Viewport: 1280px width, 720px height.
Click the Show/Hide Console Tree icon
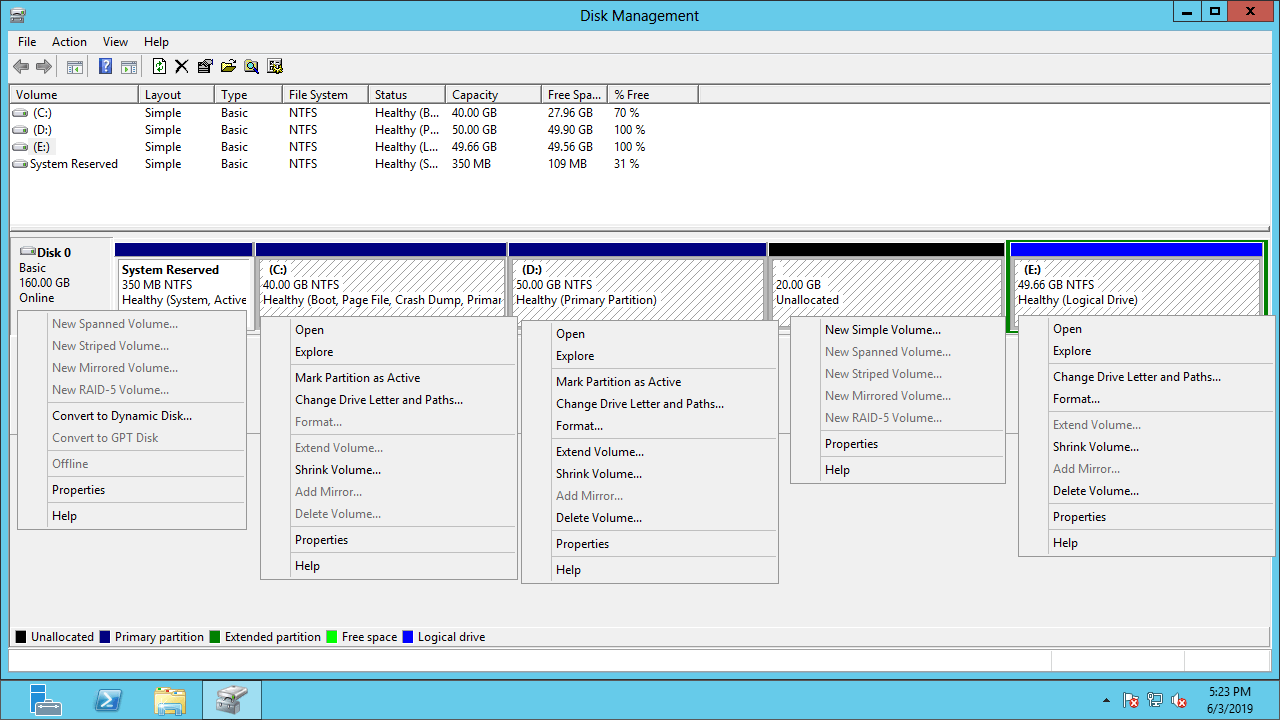coord(74,67)
